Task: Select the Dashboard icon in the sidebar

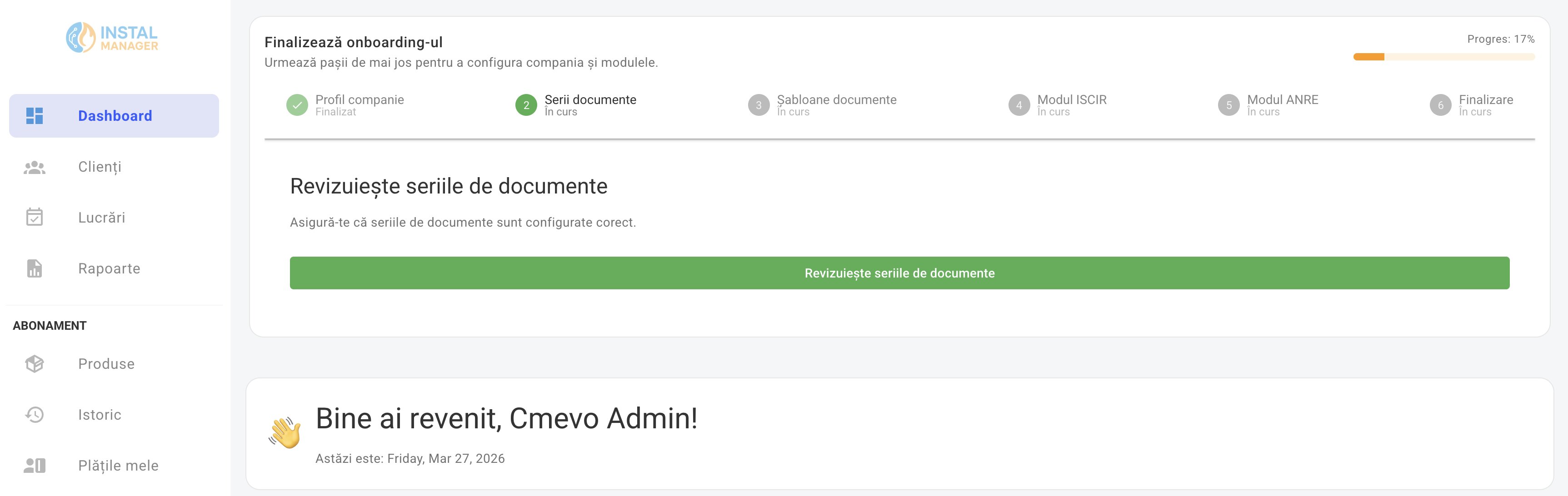Action: point(34,116)
